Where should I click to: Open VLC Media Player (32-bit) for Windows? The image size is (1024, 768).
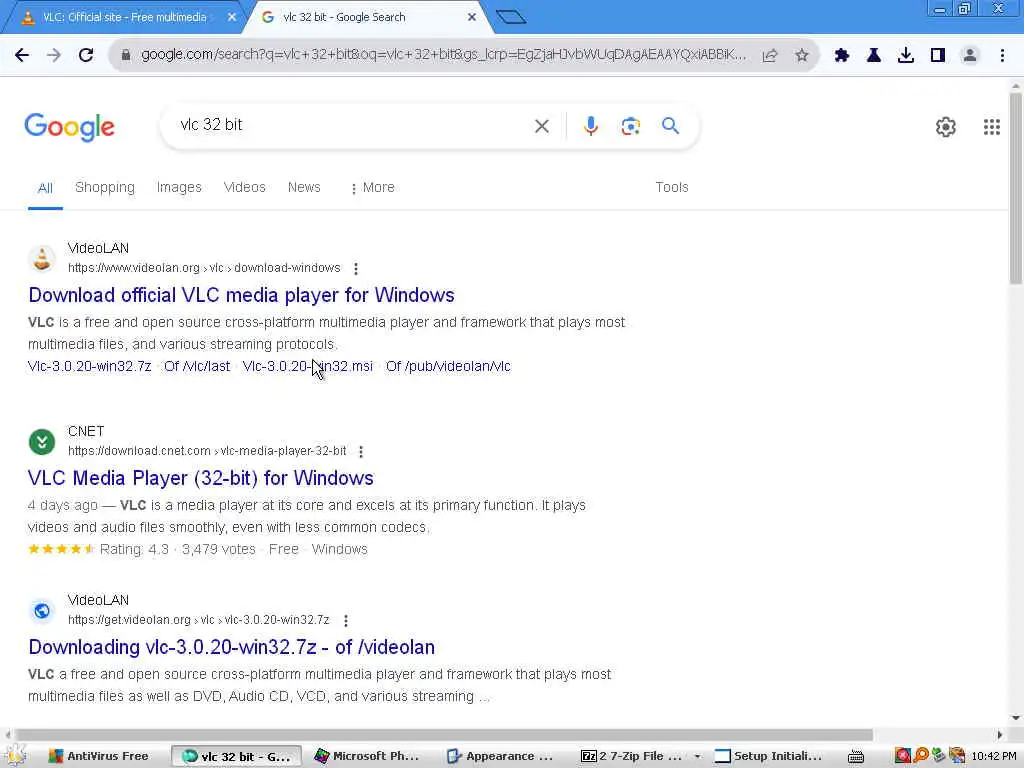coord(200,478)
